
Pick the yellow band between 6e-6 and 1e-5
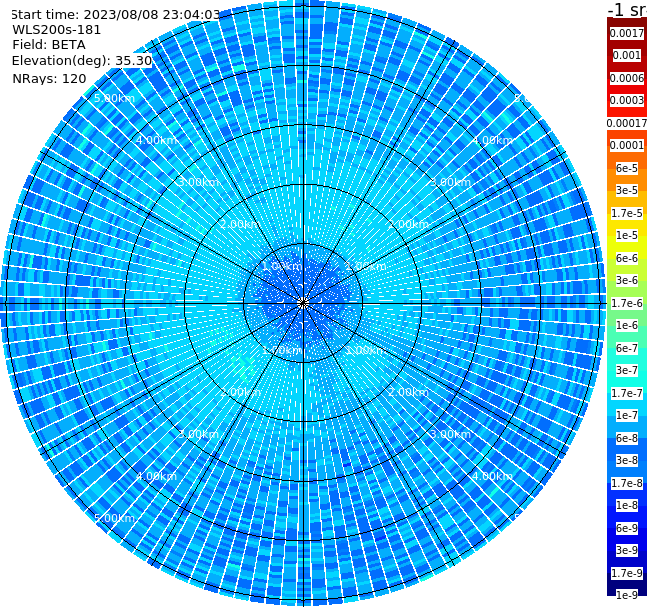point(627,247)
